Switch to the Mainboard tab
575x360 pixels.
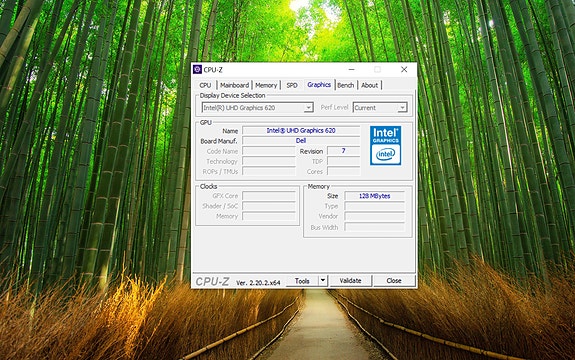coord(234,85)
